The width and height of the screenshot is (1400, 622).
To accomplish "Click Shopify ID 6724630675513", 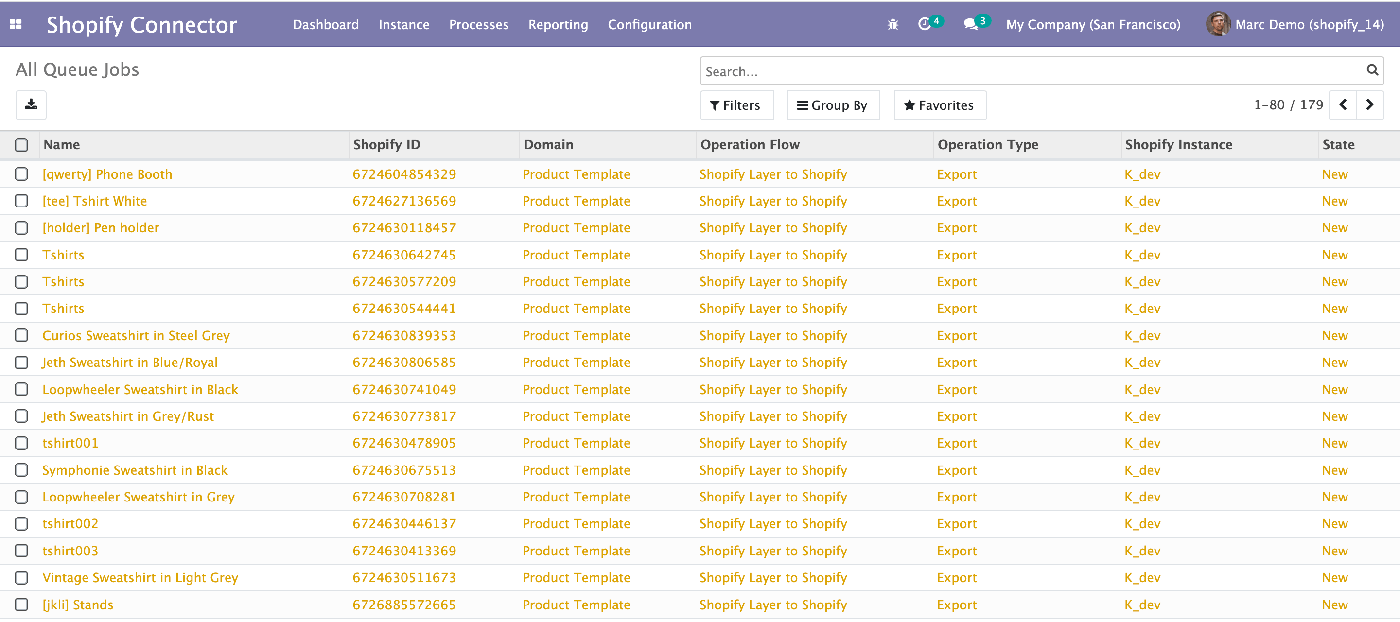I will coord(404,470).
